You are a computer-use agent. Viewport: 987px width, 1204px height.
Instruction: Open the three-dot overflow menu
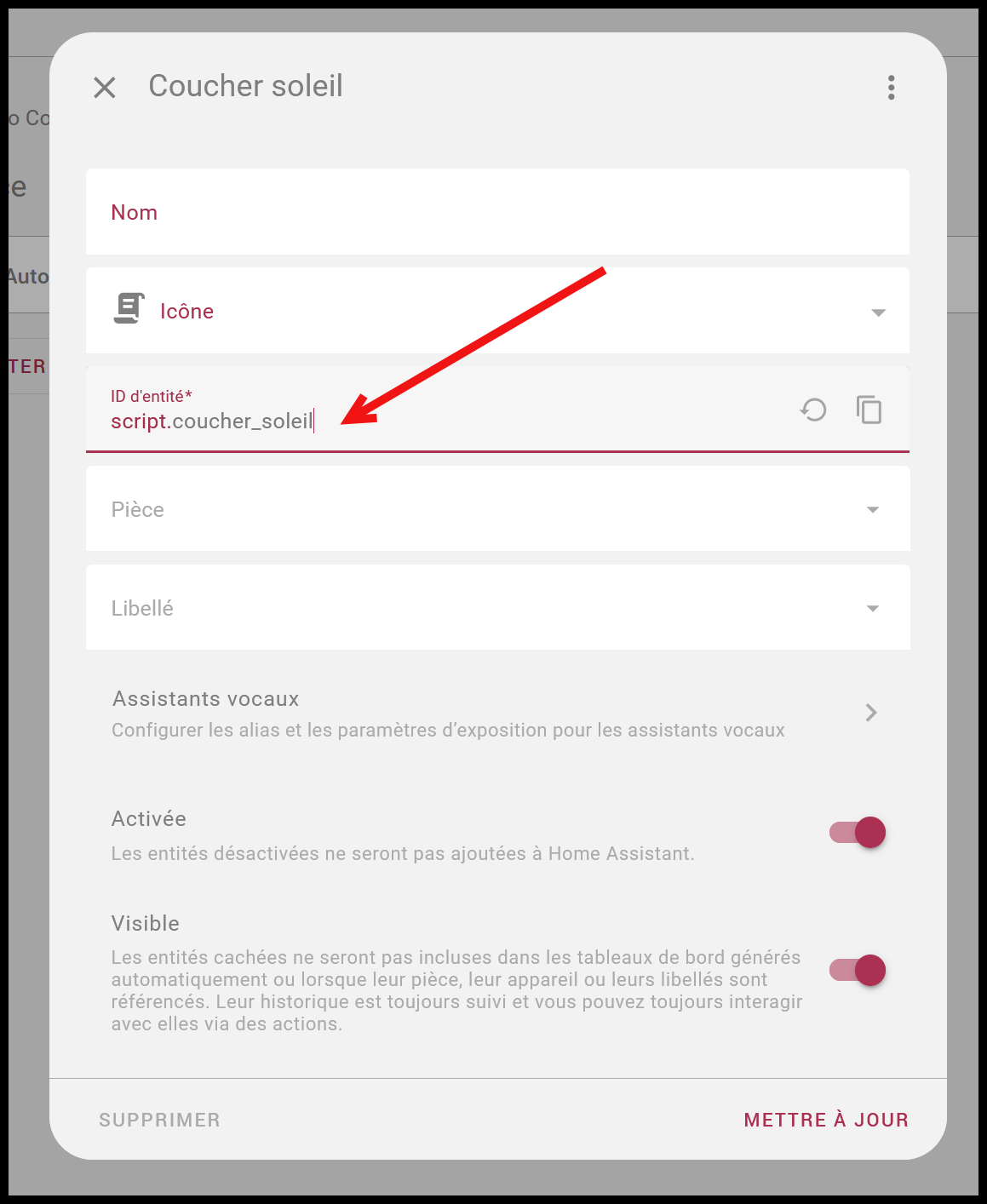click(x=891, y=87)
